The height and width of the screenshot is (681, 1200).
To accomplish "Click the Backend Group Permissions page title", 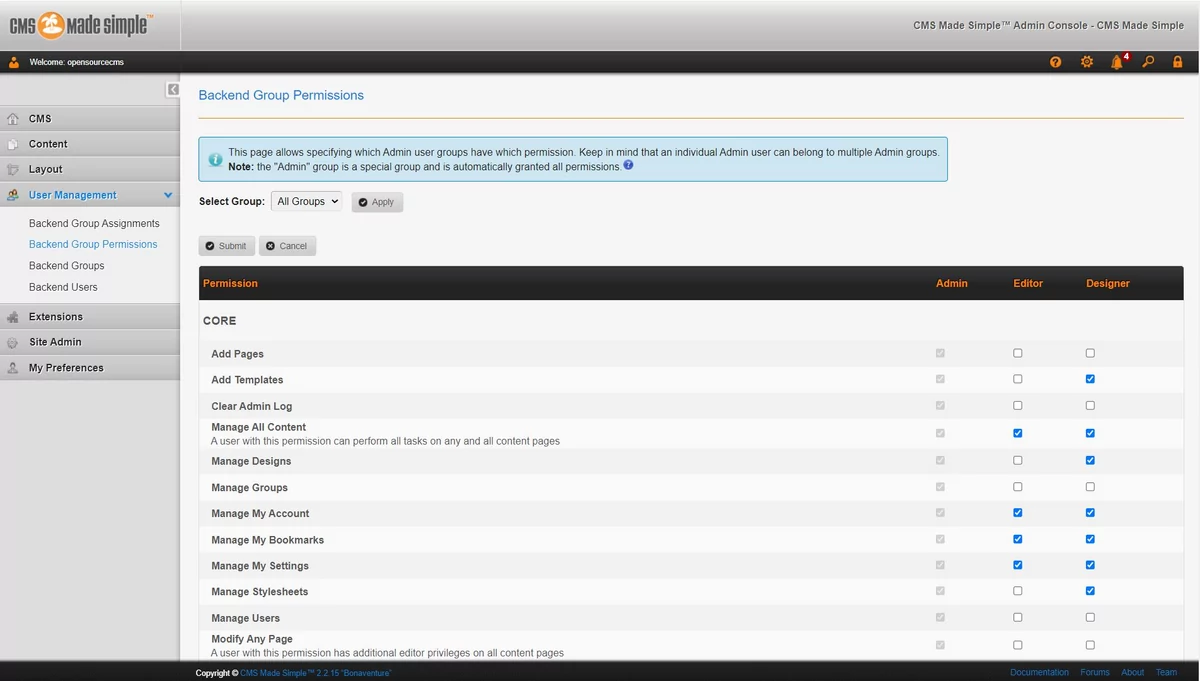I will point(281,95).
